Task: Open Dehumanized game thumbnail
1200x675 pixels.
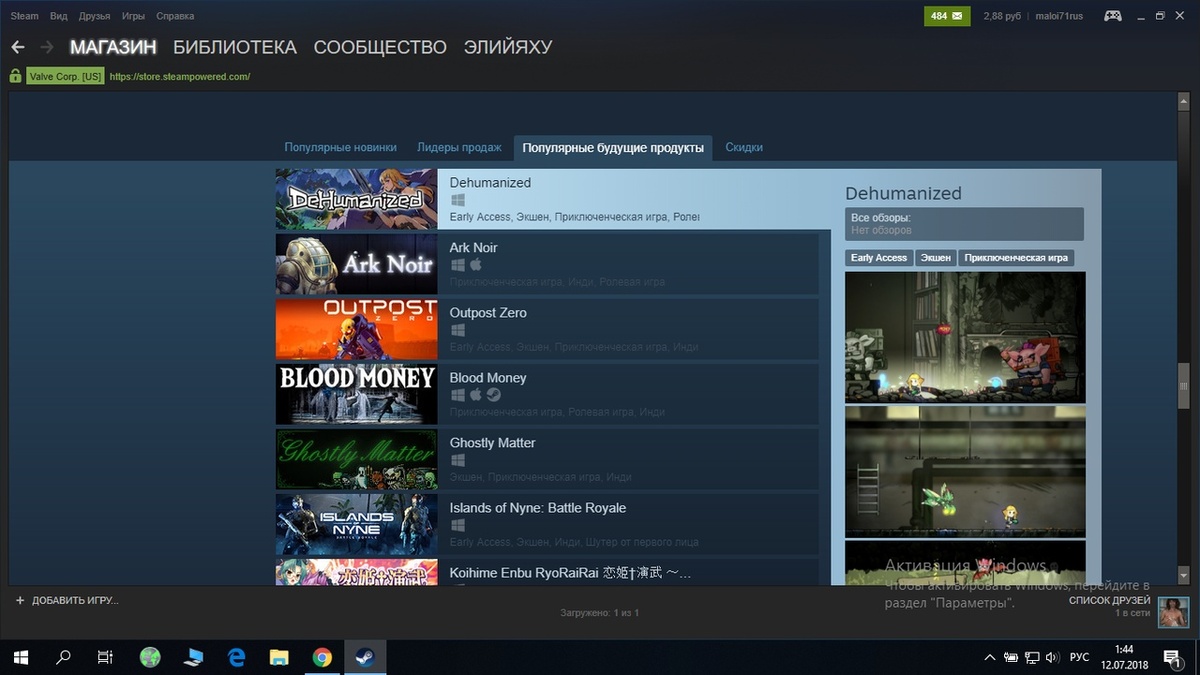Action: pos(356,199)
